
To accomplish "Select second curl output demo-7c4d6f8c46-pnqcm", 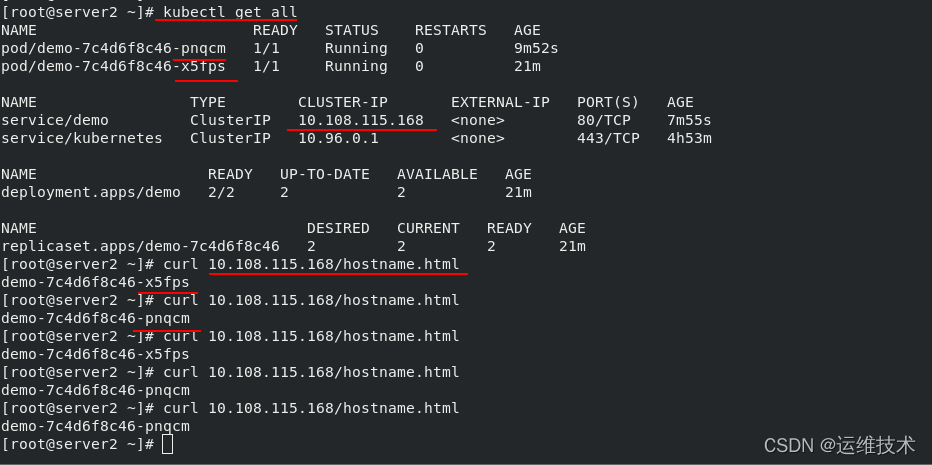I will tap(95, 318).
